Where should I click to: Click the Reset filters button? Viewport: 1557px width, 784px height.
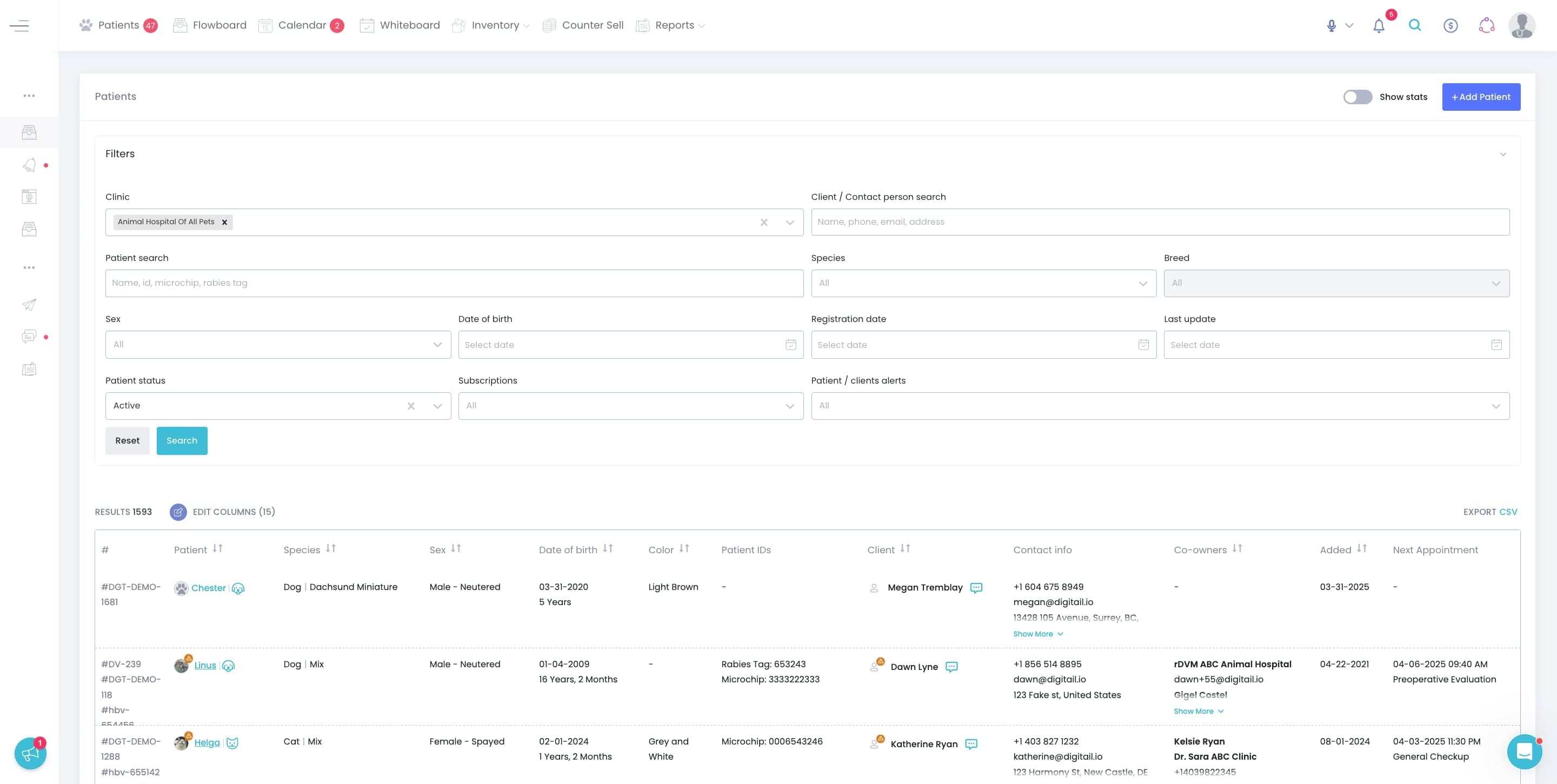[x=127, y=441]
